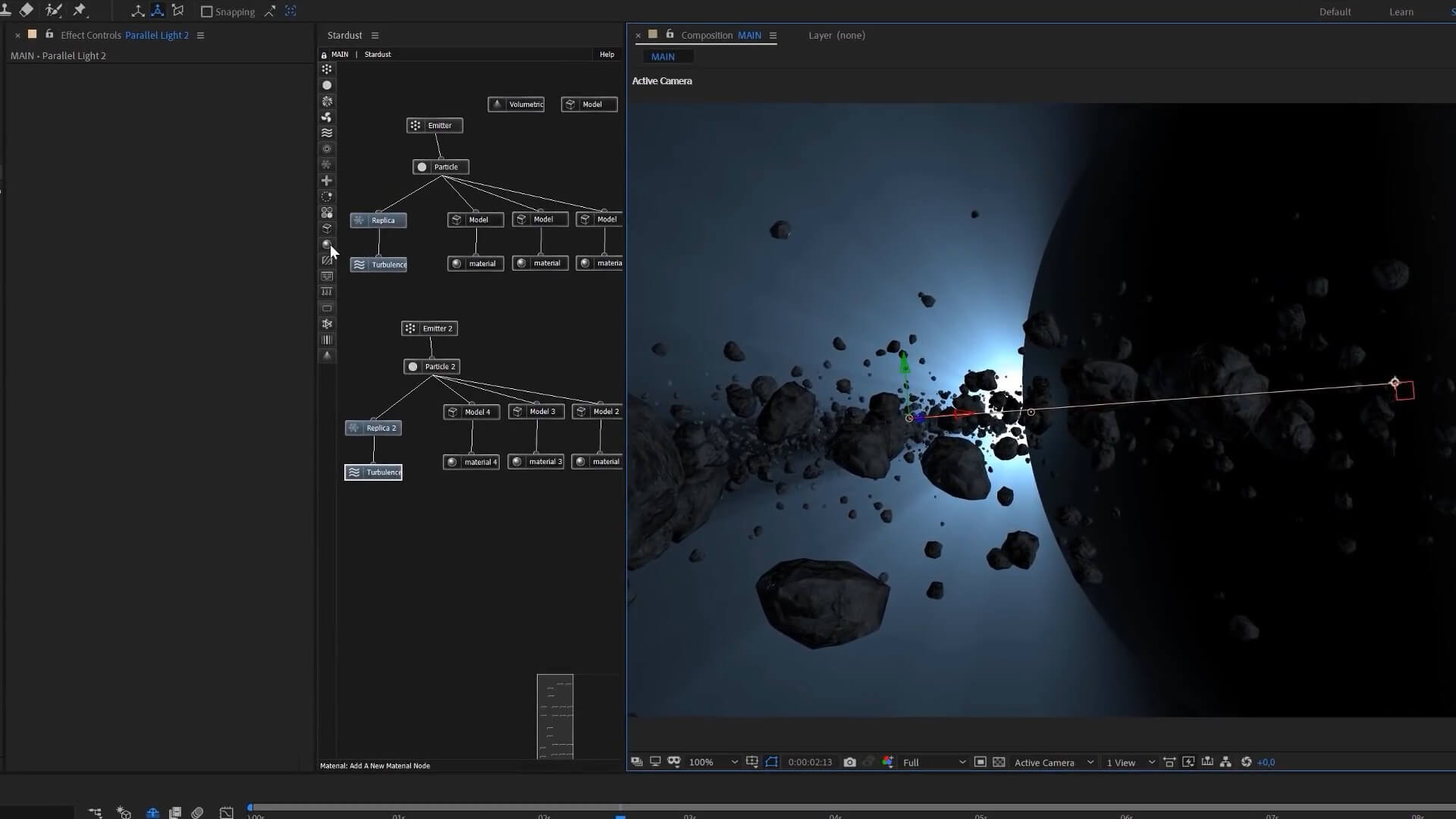Add a Volumetric cone node from toolbar
Viewport: 1456px width, 819px height.
click(x=327, y=356)
